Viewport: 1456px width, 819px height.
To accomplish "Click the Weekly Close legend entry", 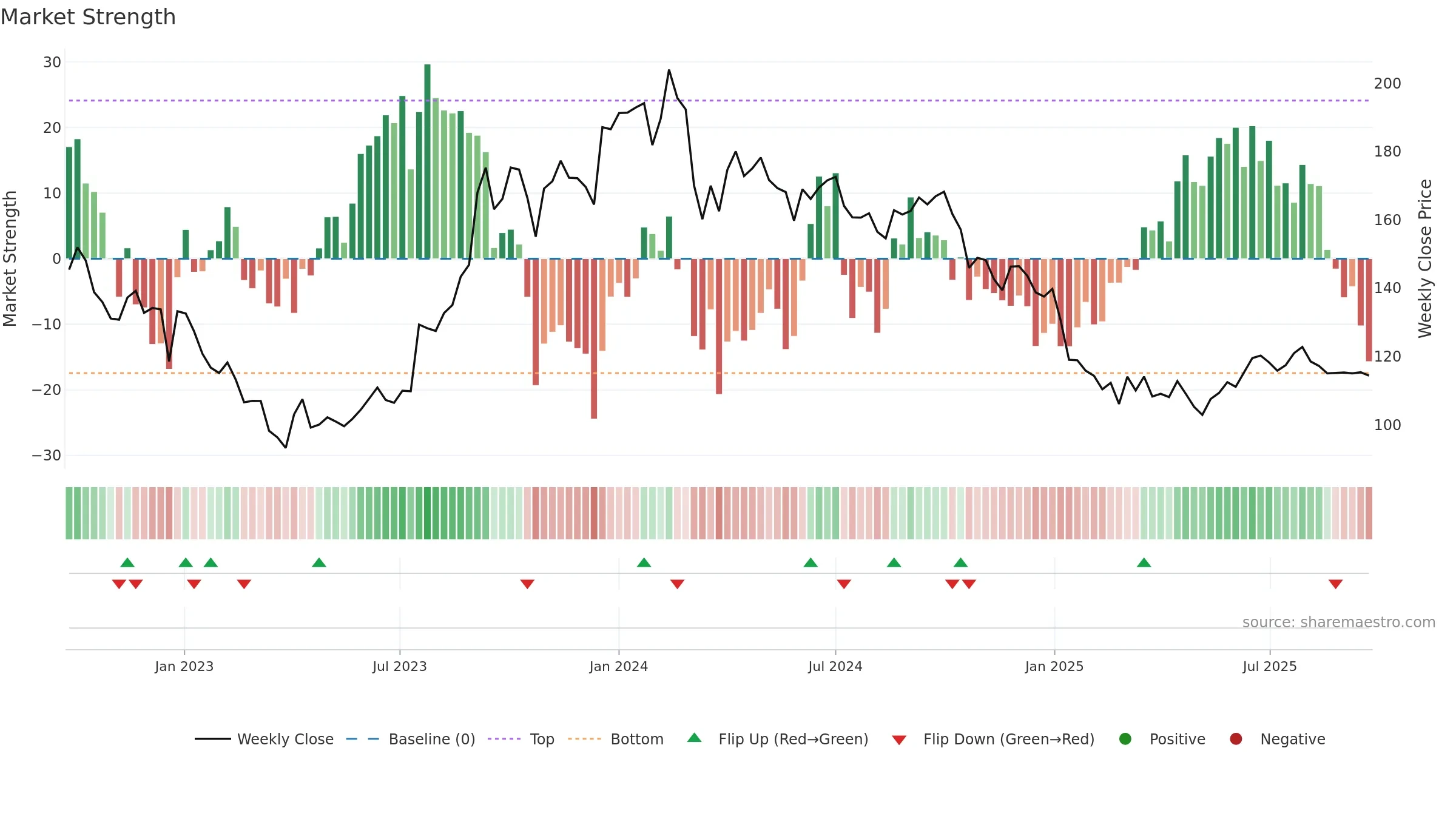I will click(264, 739).
